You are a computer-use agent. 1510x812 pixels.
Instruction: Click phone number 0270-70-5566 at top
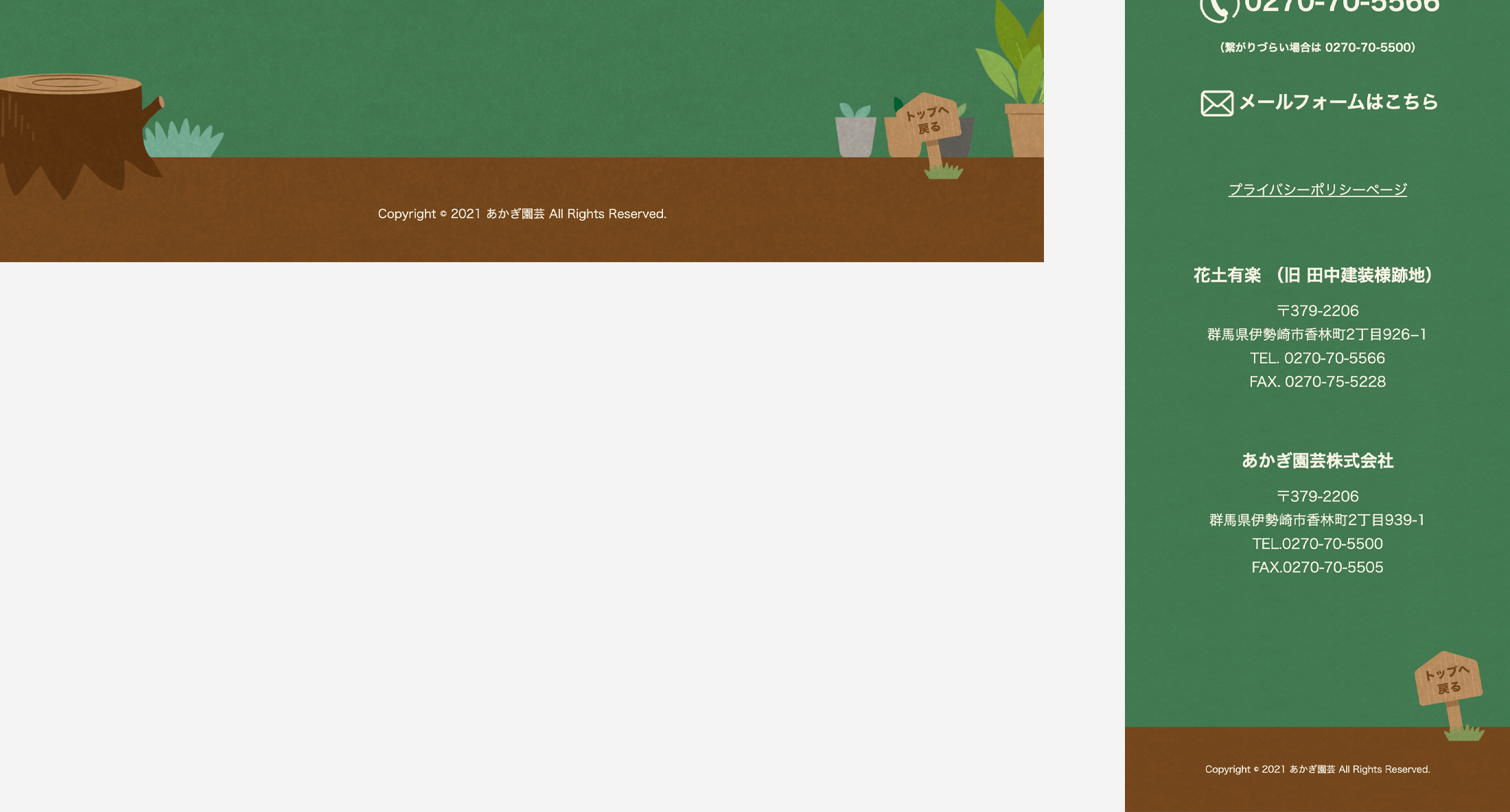coord(1341,7)
